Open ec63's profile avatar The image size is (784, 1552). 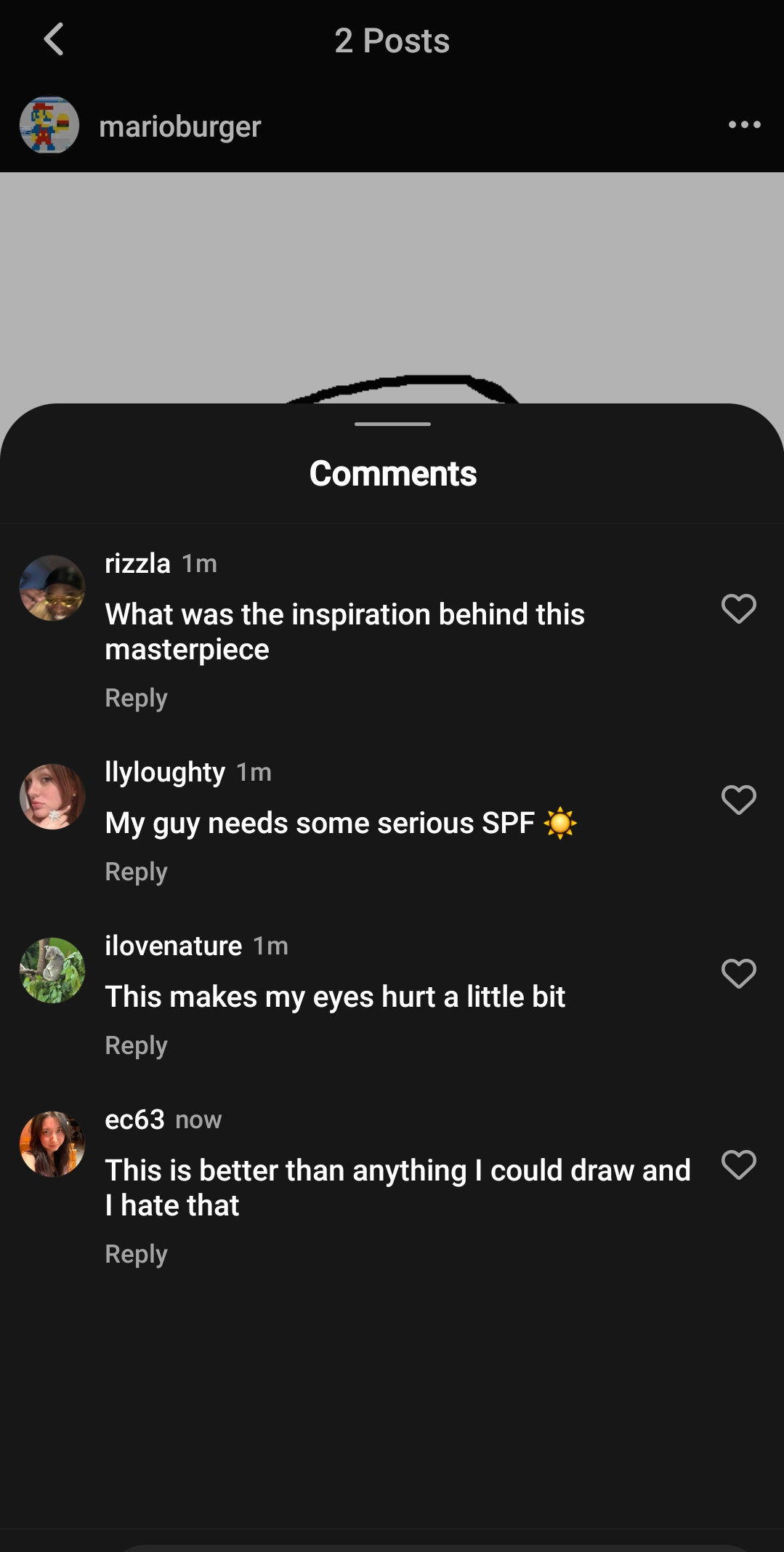click(52, 1144)
